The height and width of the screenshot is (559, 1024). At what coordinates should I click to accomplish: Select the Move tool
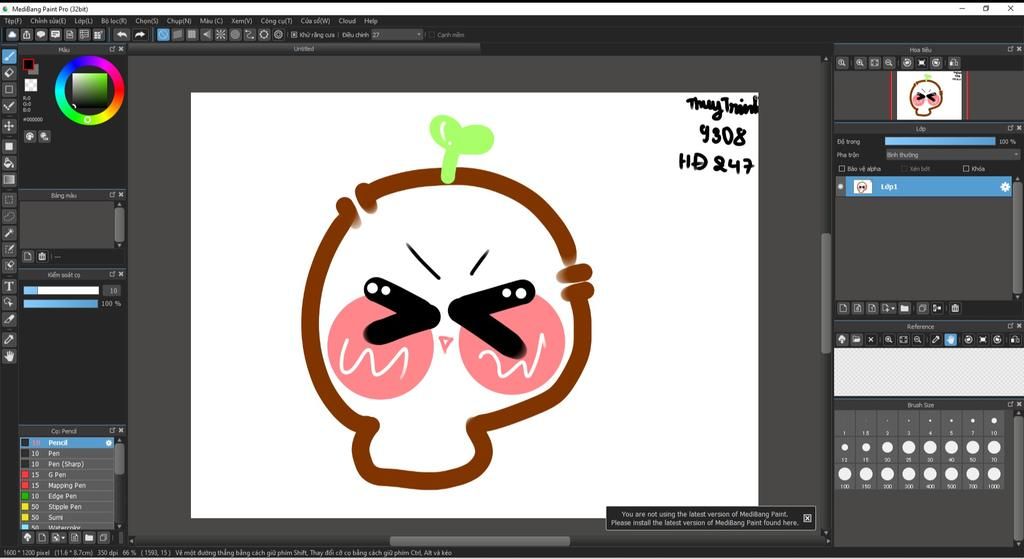click(x=9, y=125)
